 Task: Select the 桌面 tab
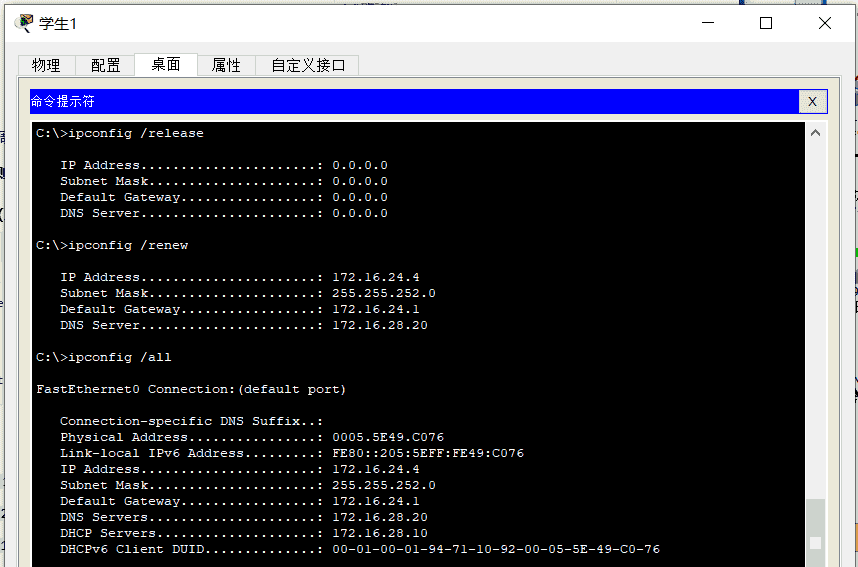coord(166,65)
